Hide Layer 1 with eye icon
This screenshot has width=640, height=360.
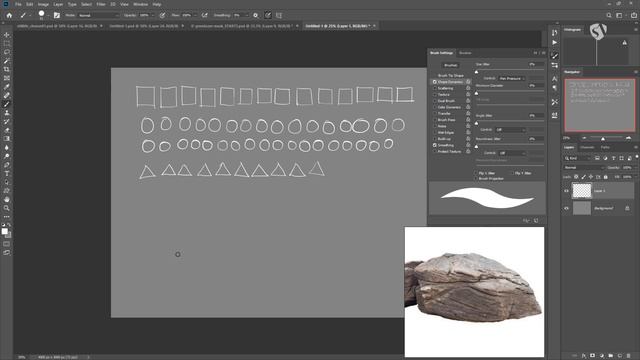click(x=567, y=191)
